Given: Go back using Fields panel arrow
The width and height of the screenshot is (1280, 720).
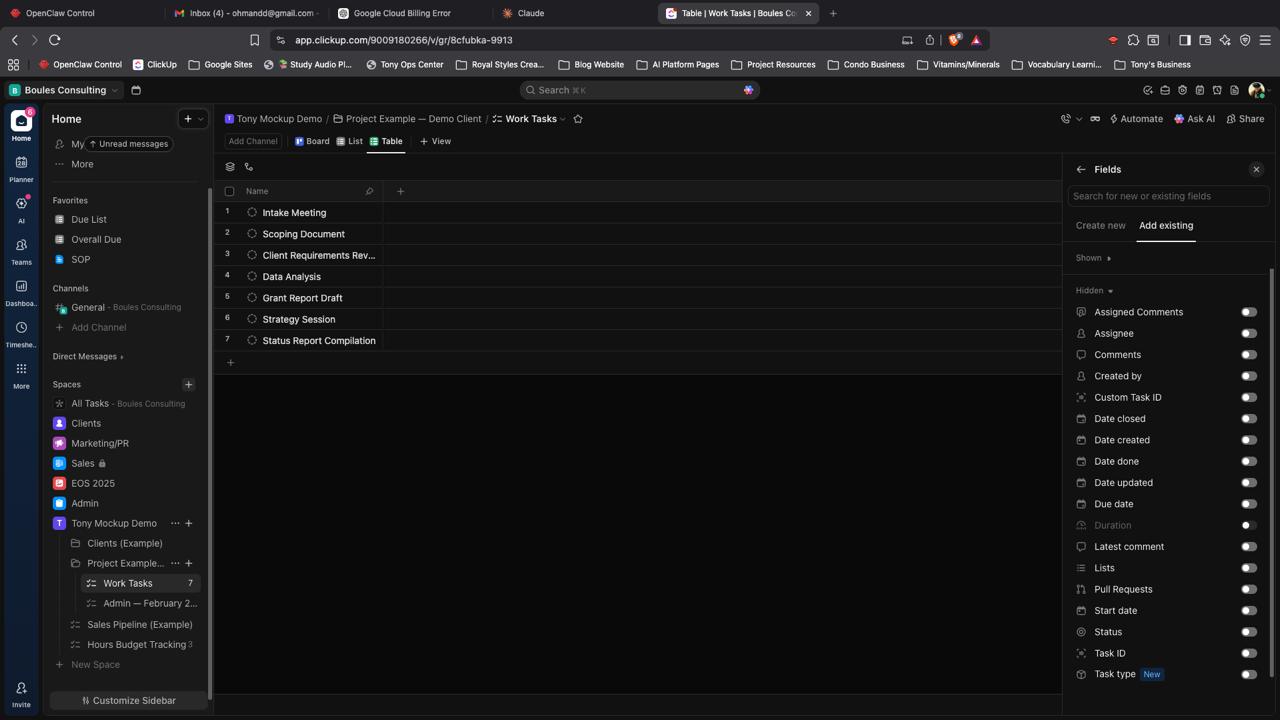Looking at the screenshot, I should tap(1081, 170).
